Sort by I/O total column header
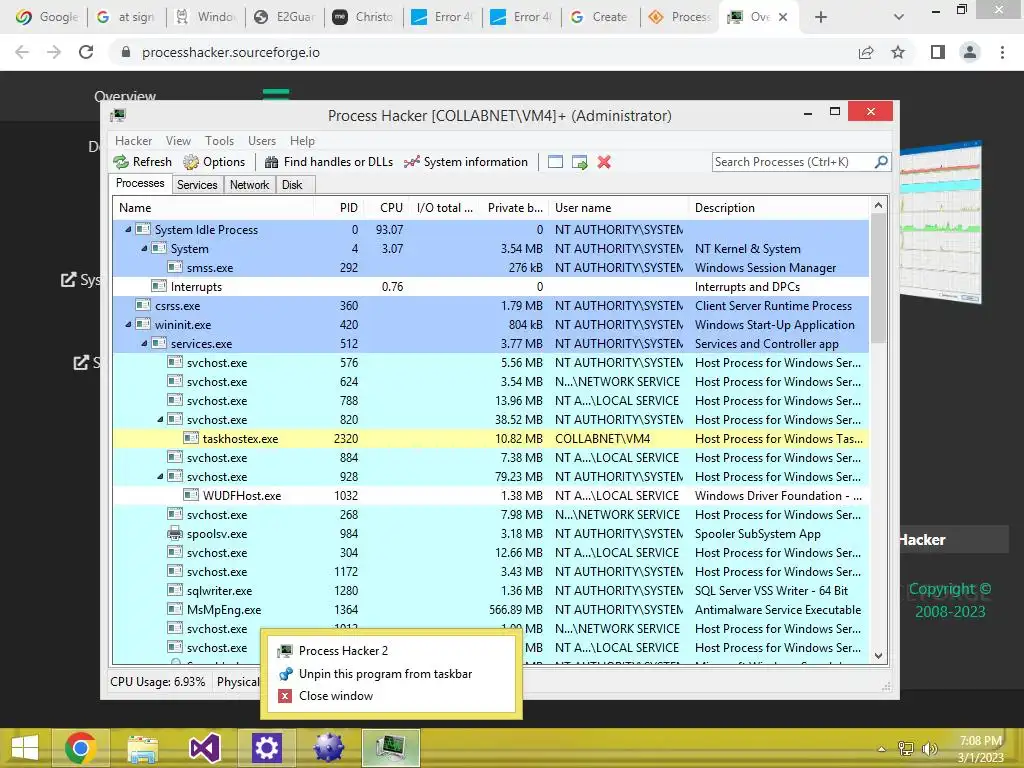Screen dimensions: 1024x768 (443, 208)
